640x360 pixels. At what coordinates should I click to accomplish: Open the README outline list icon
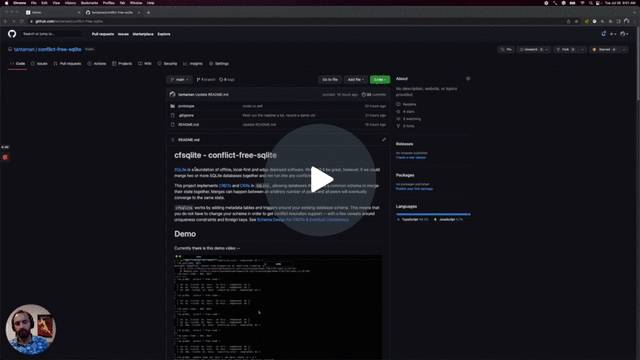pos(173,140)
